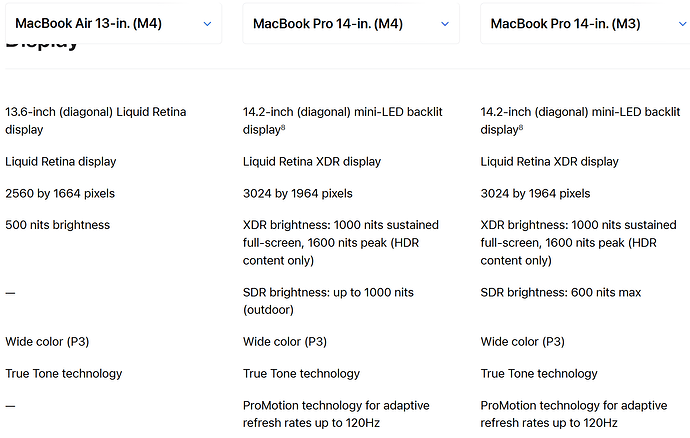Click the partially hidden Display section heading
This screenshot has width=690, height=438.
click(x=42, y=45)
